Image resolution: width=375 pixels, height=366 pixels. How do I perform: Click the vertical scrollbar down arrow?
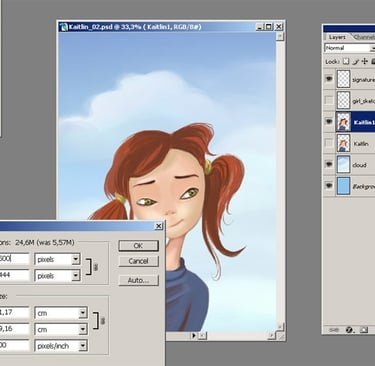pos(280,327)
